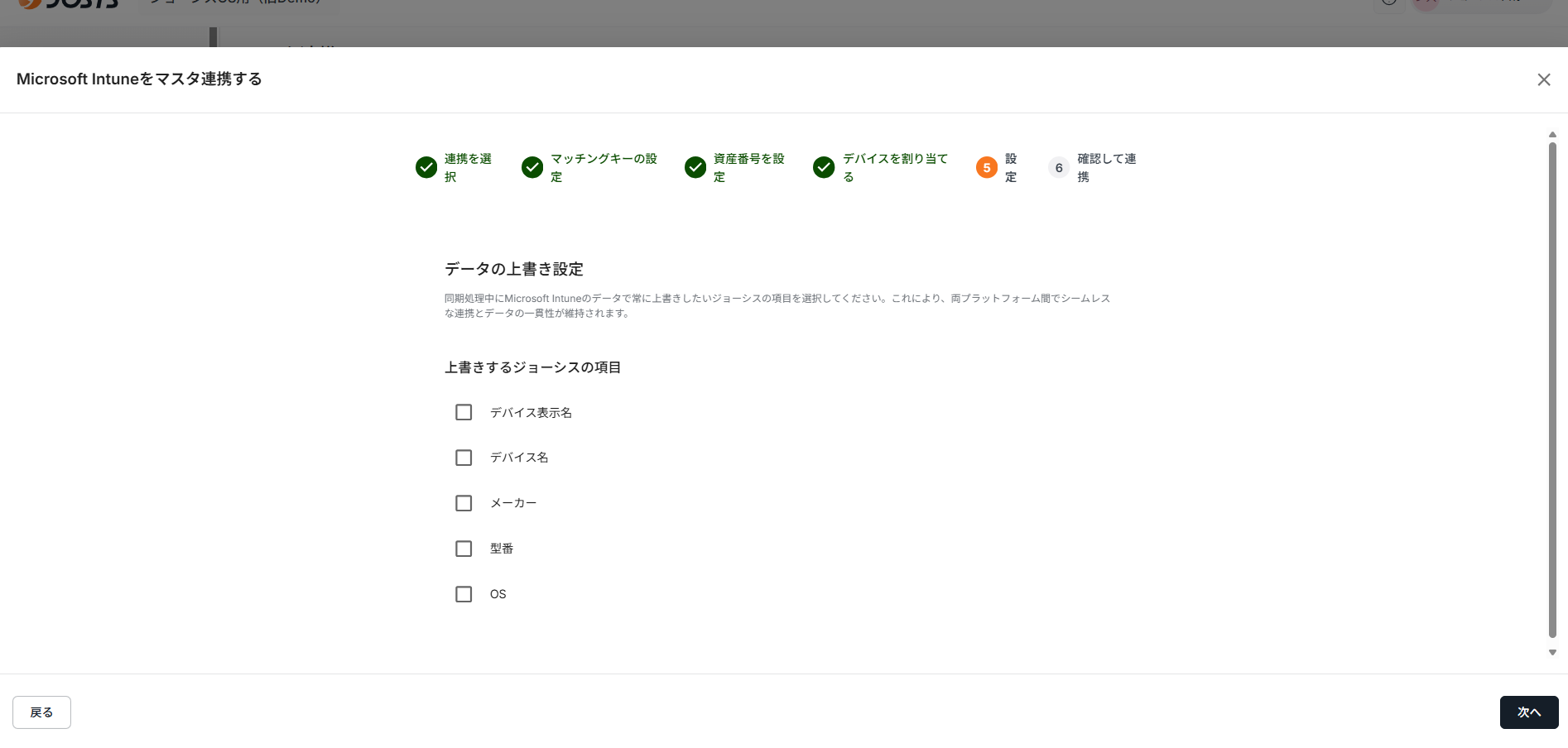Click the scrollbar up arrow
Screen dimensions: 1568x748
point(1553,134)
